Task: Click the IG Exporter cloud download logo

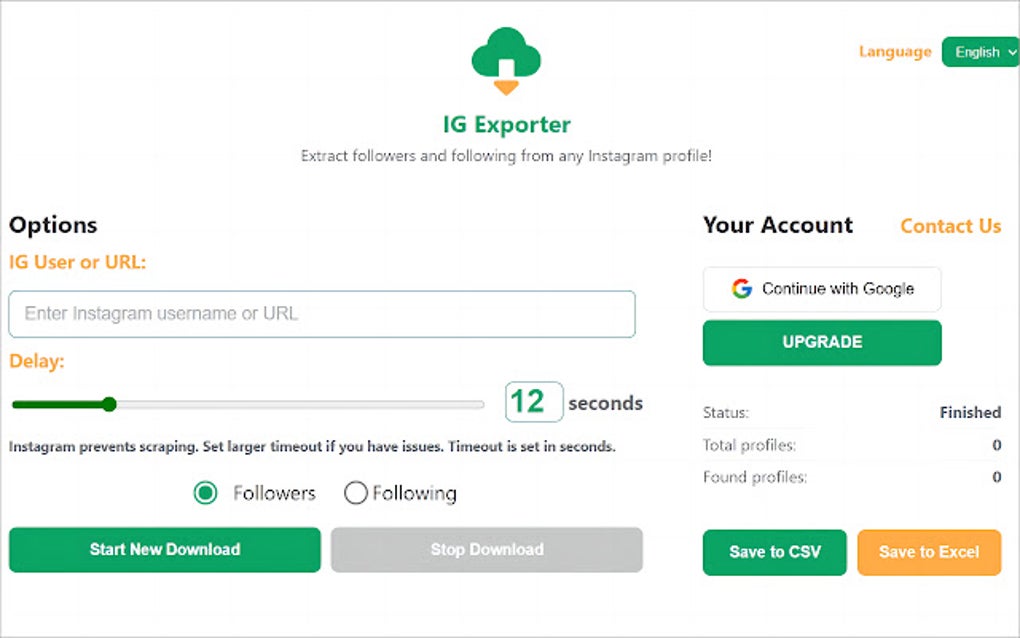Action: pyautogui.click(x=506, y=58)
